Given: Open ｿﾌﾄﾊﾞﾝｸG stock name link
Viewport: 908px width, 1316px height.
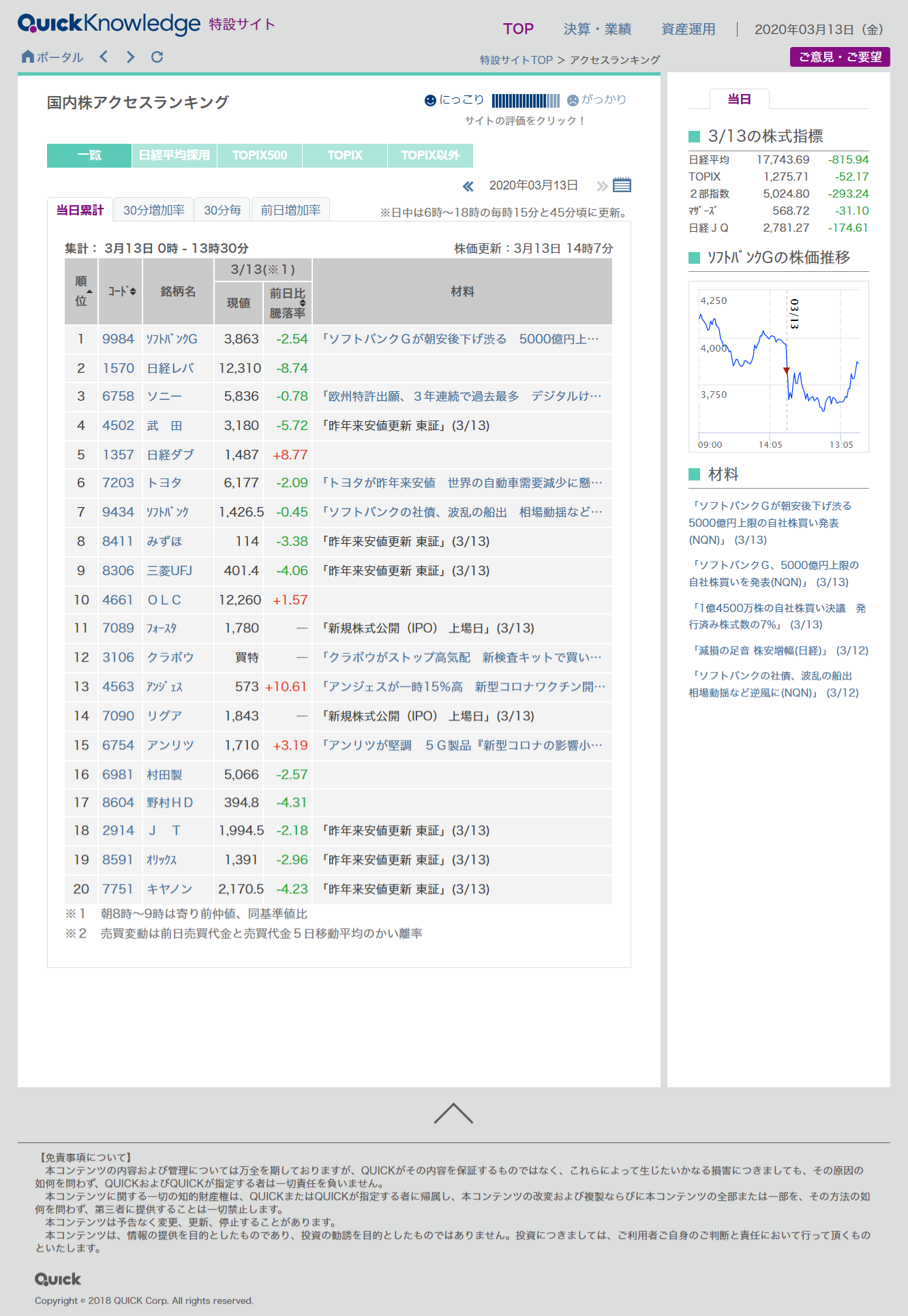Looking at the screenshot, I should click(x=172, y=339).
